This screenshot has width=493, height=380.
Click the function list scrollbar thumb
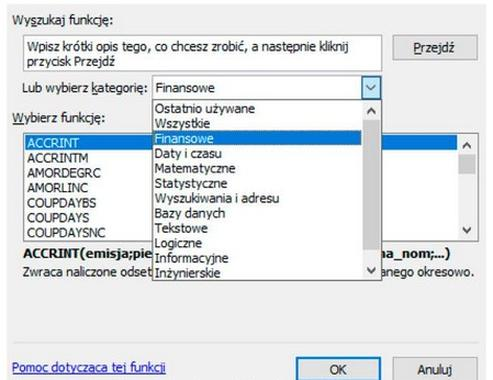[x=467, y=164]
